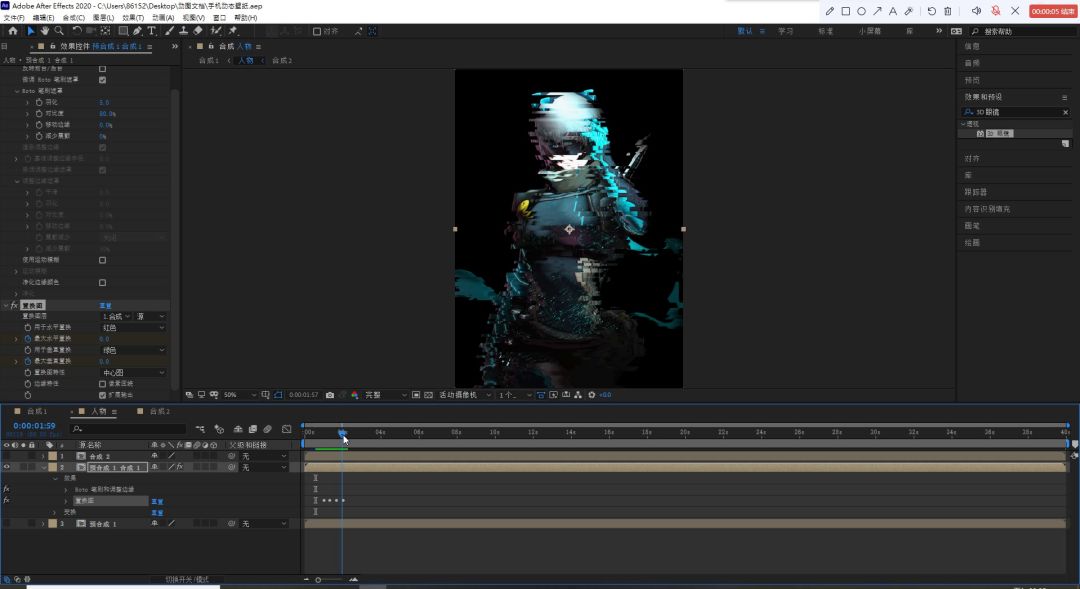Click the frame blending icon in timeline

click(x=253, y=429)
